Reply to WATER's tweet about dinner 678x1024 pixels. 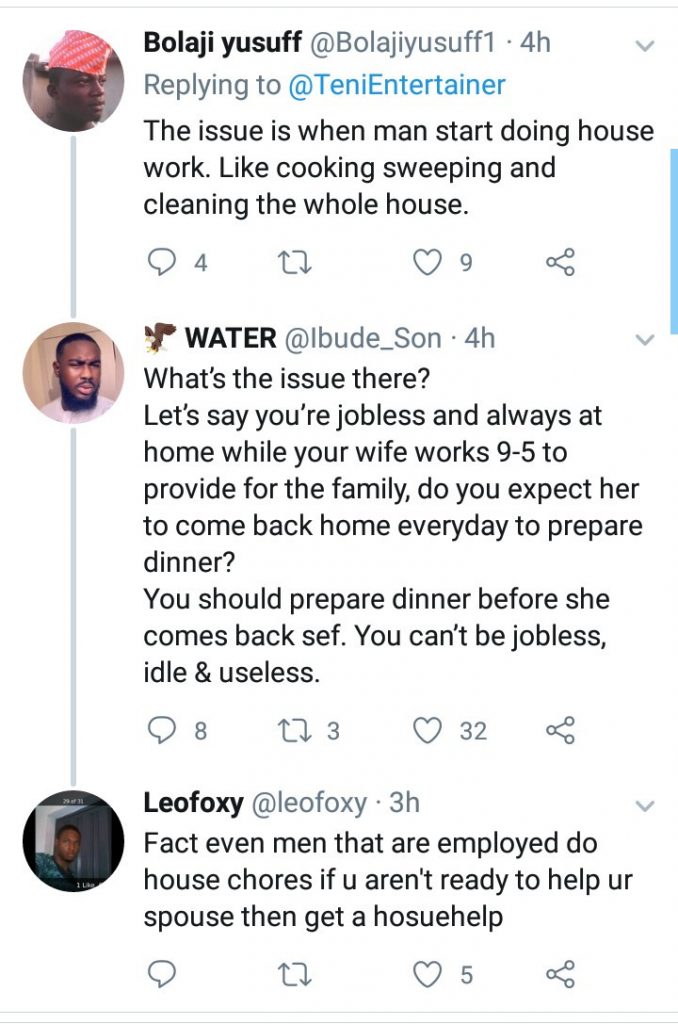click(x=162, y=731)
